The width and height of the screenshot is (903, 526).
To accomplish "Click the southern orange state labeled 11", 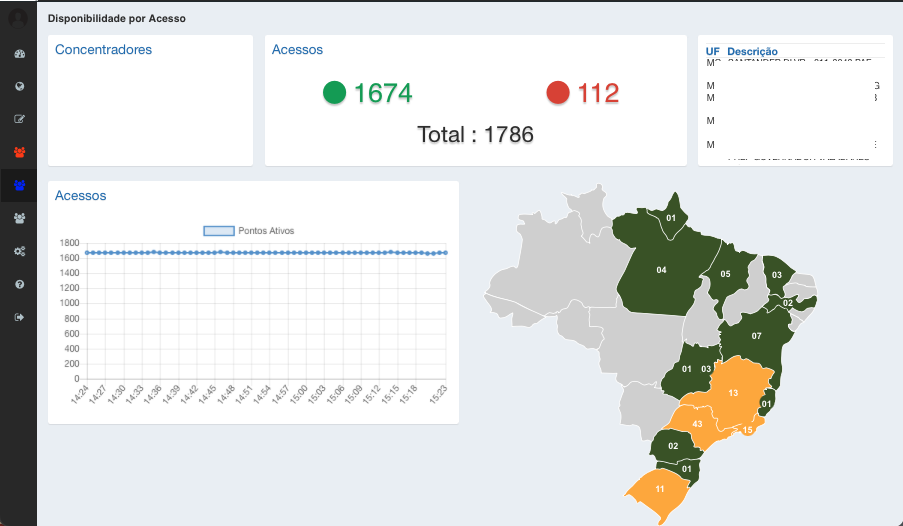I will 659,489.
